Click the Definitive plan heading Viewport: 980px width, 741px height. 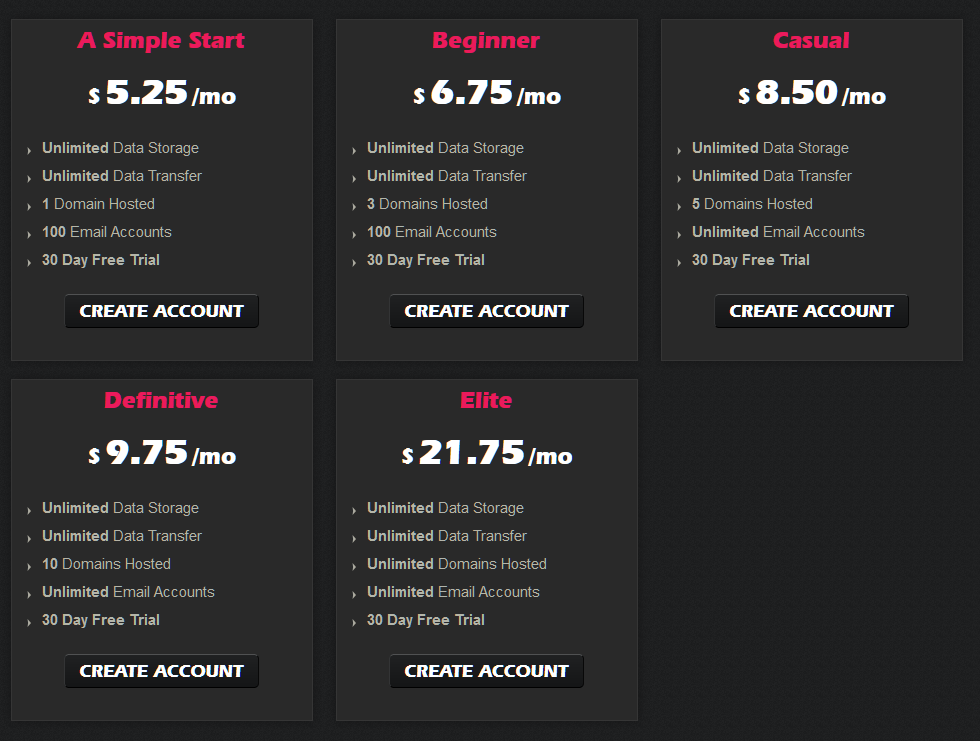161,401
